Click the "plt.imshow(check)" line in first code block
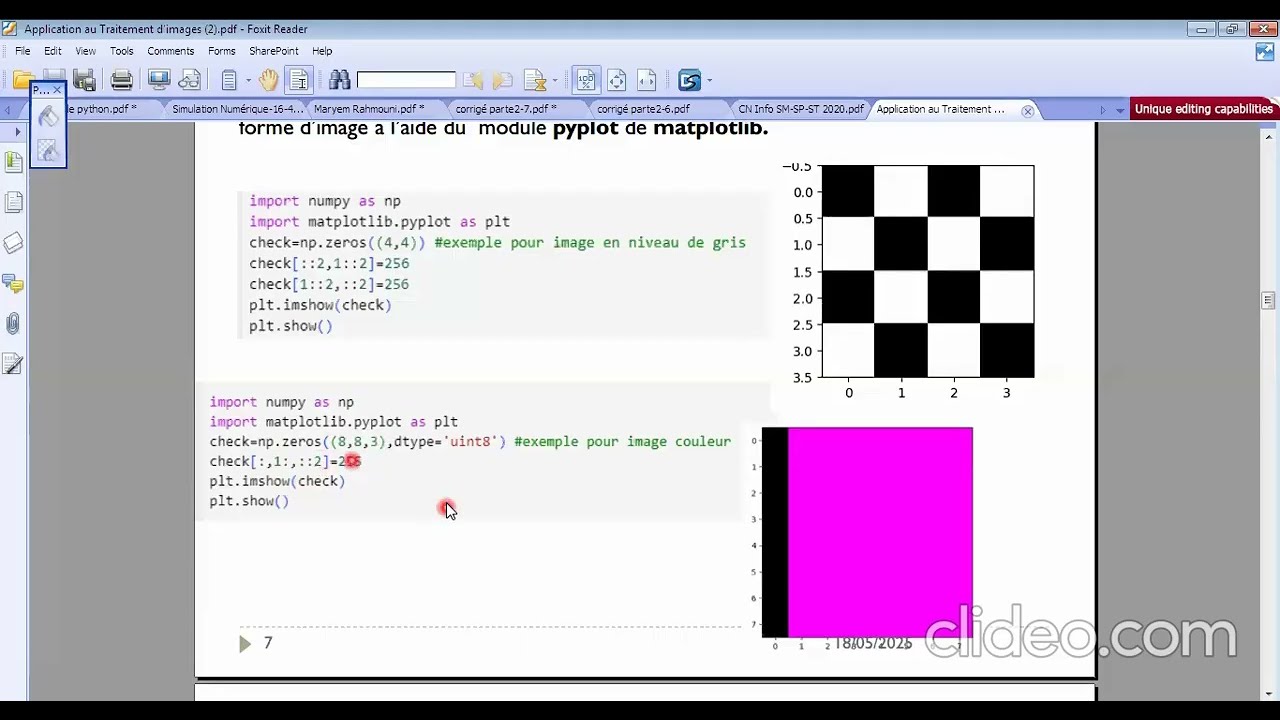 pos(320,305)
